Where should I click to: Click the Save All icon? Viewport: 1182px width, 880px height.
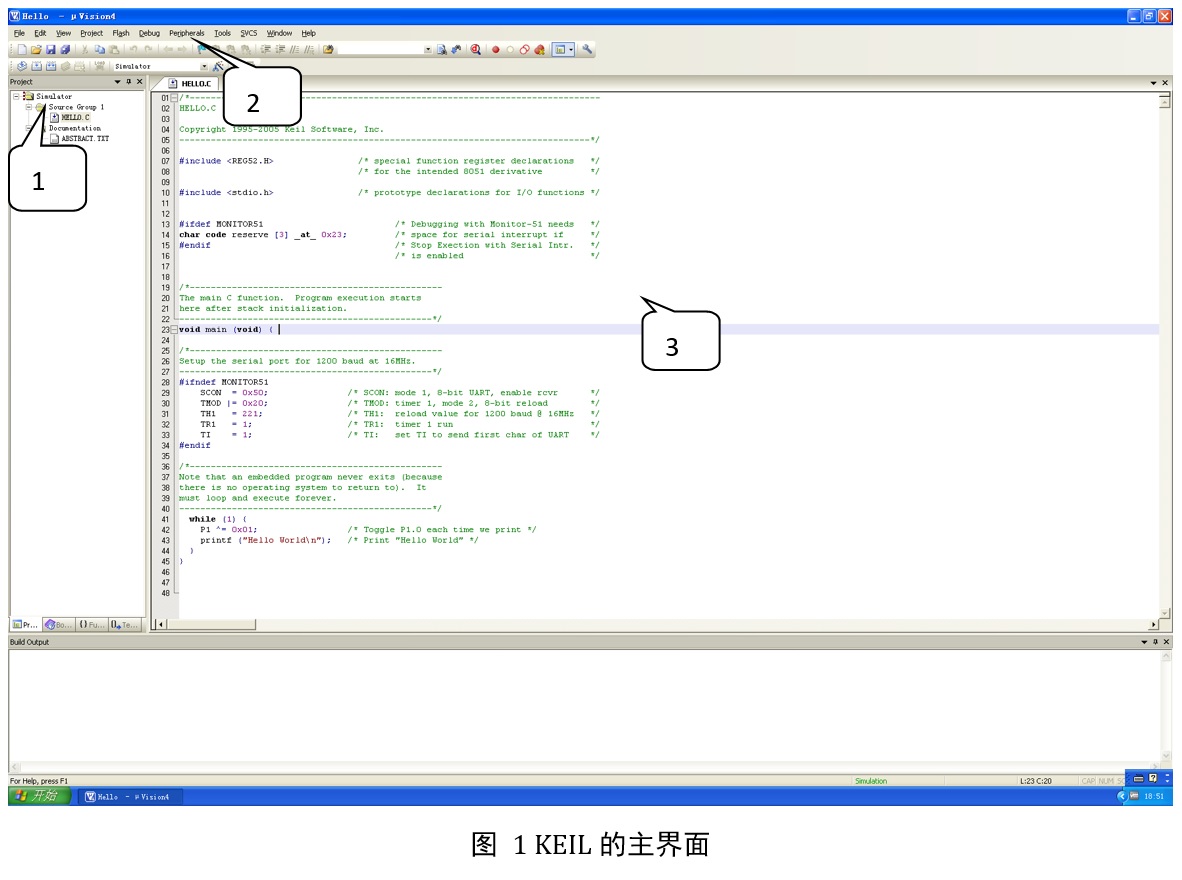click(66, 50)
